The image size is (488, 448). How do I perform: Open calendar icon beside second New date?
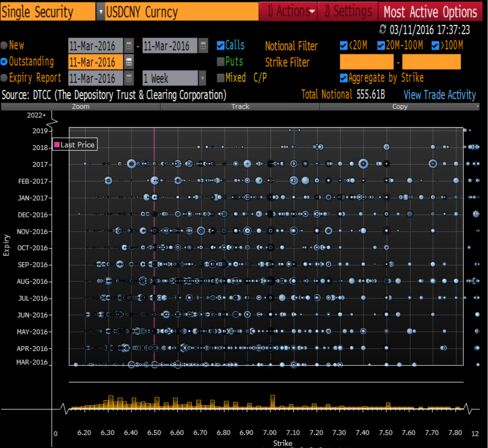click(x=203, y=46)
